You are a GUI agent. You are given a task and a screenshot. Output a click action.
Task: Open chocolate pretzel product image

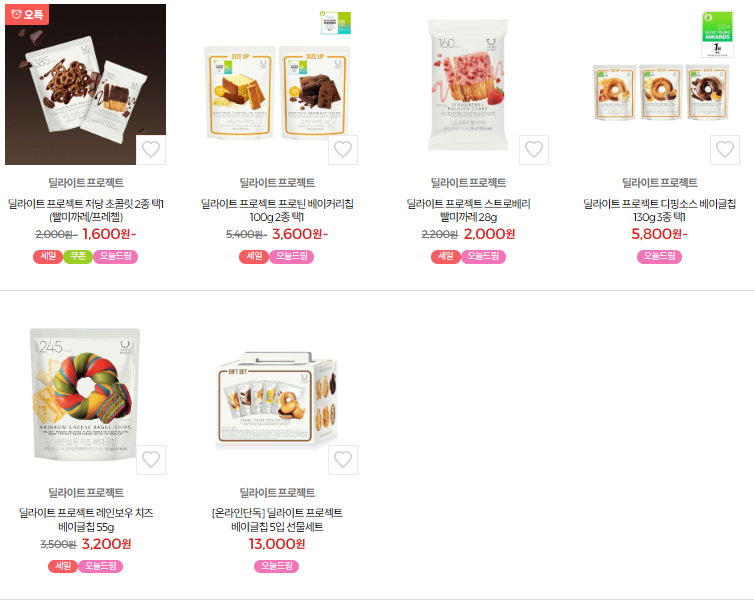[x=86, y=85]
